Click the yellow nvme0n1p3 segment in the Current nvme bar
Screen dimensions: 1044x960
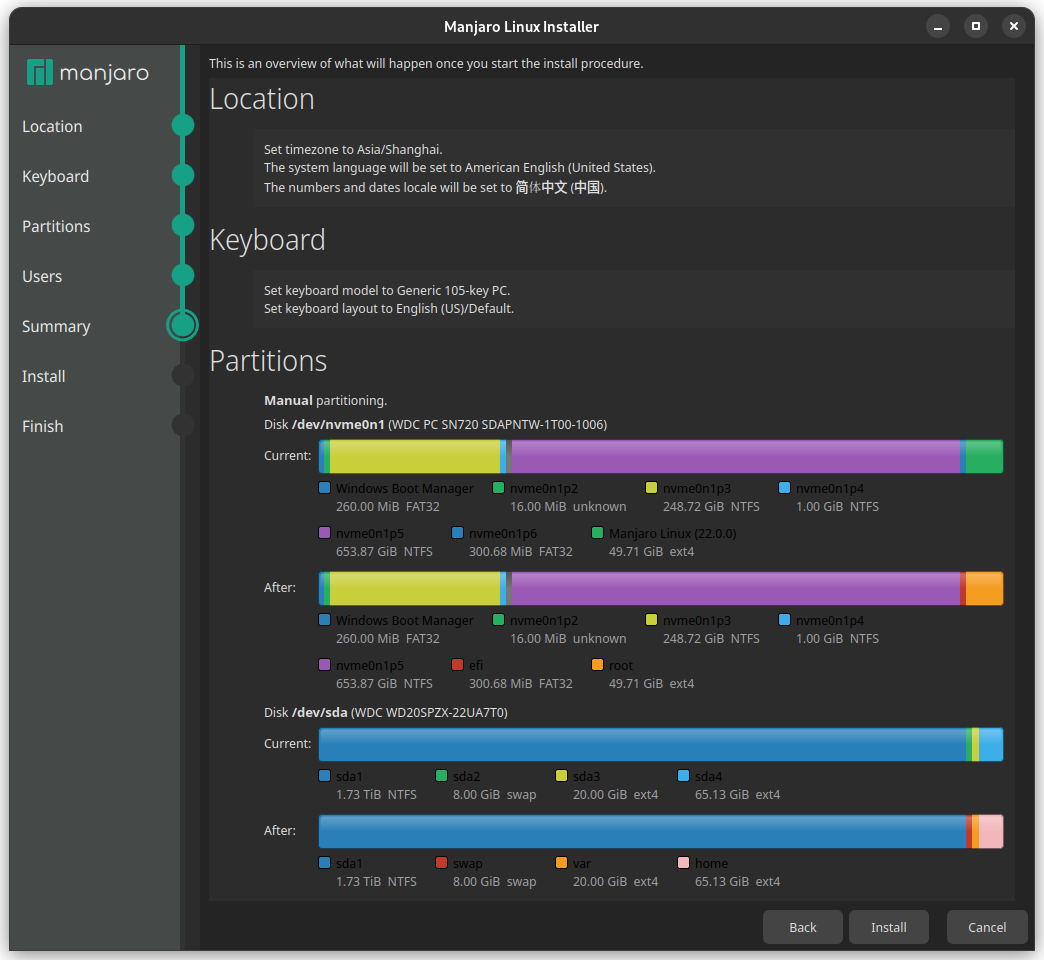coord(415,457)
